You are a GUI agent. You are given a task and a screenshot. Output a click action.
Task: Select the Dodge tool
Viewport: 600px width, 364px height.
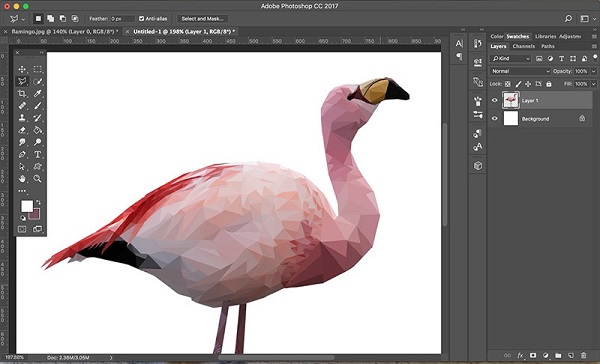point(38,142)
